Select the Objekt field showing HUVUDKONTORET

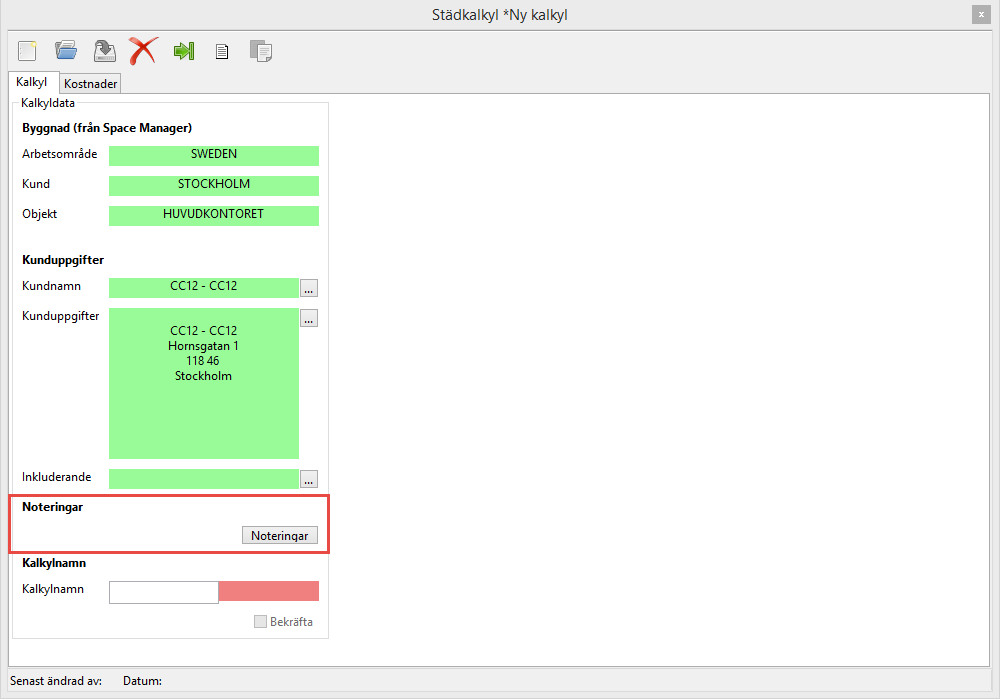[x=213, y=215]
